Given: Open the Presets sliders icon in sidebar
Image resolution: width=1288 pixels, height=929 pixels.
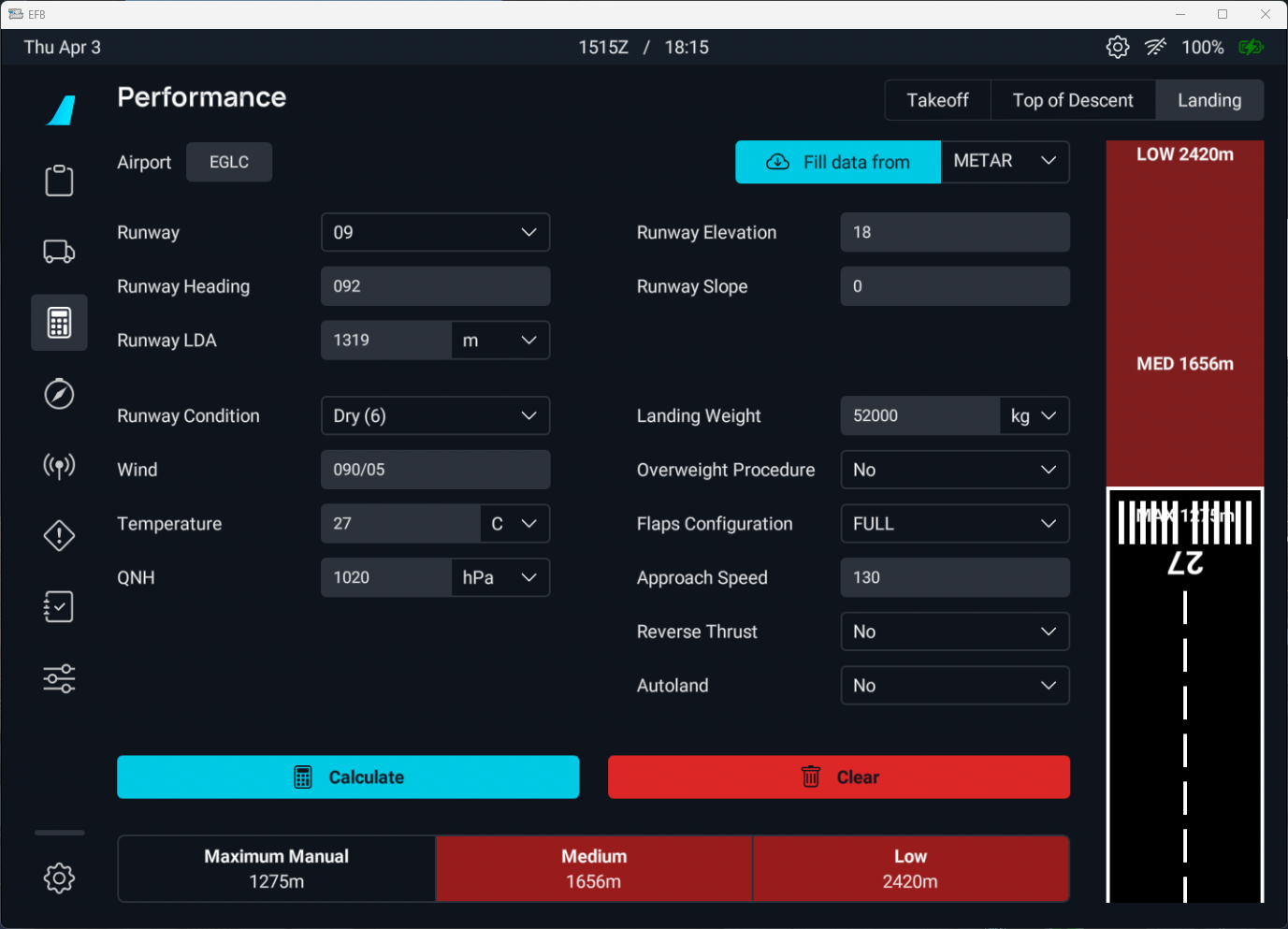Looking at the screenshot, I should pyautogui.click(x=59, y=678).
